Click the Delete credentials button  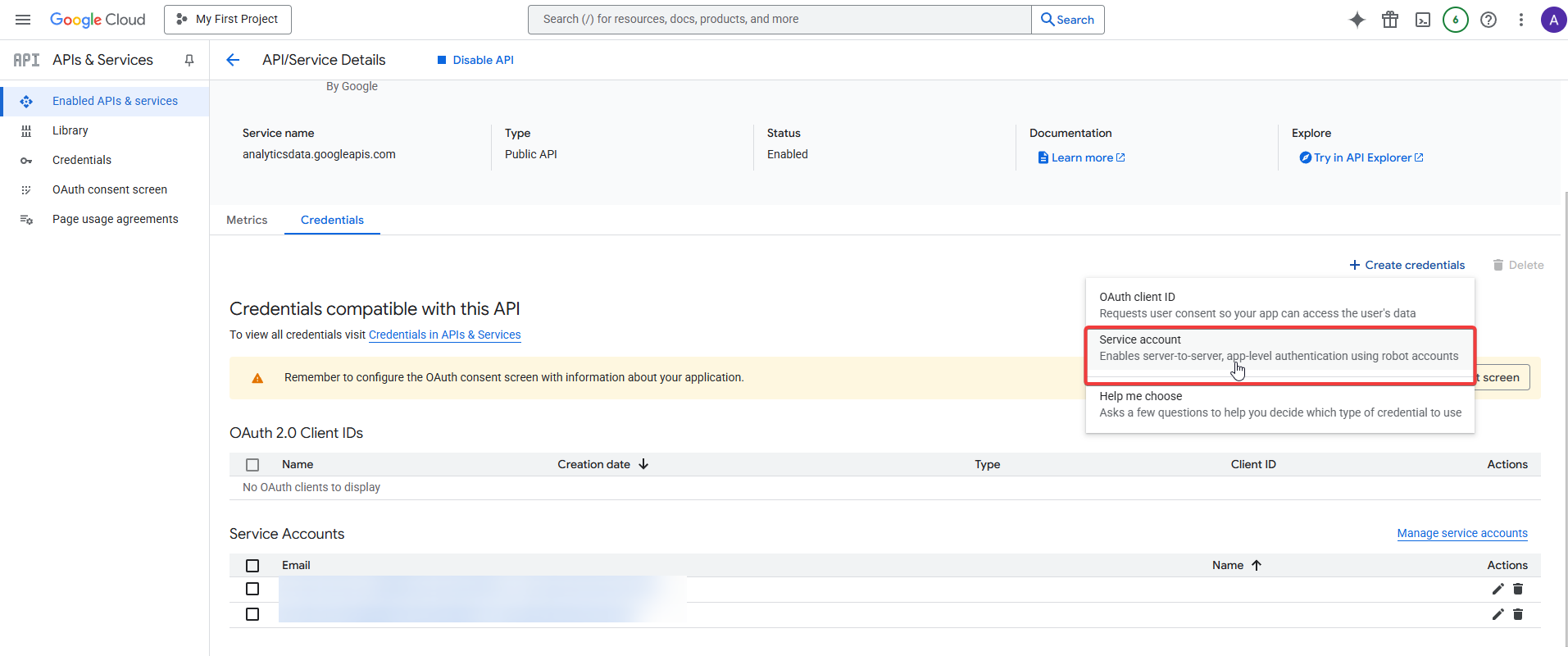pos(1518,265)
